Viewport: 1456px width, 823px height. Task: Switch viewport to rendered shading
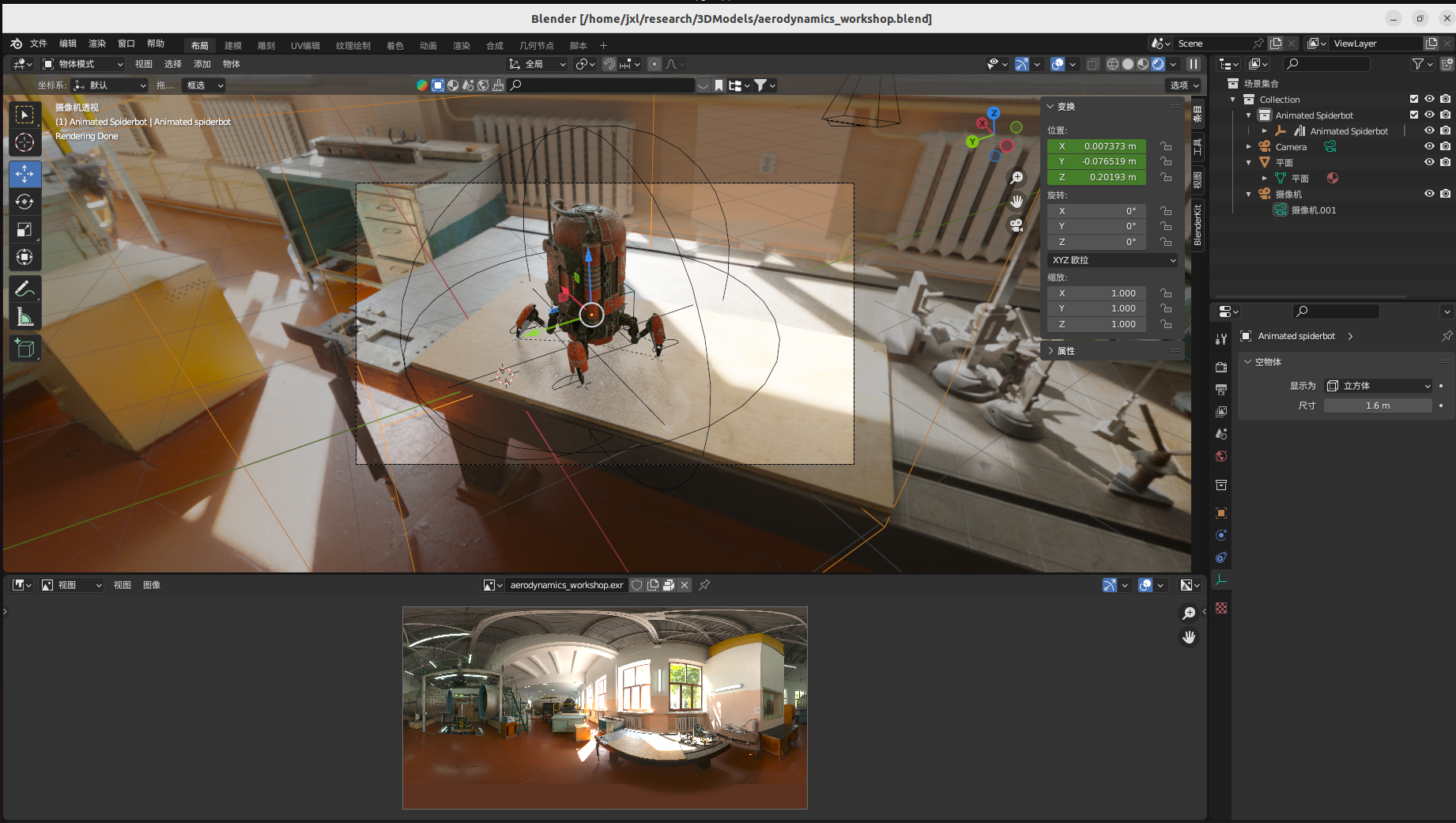tap(1158, 64)
